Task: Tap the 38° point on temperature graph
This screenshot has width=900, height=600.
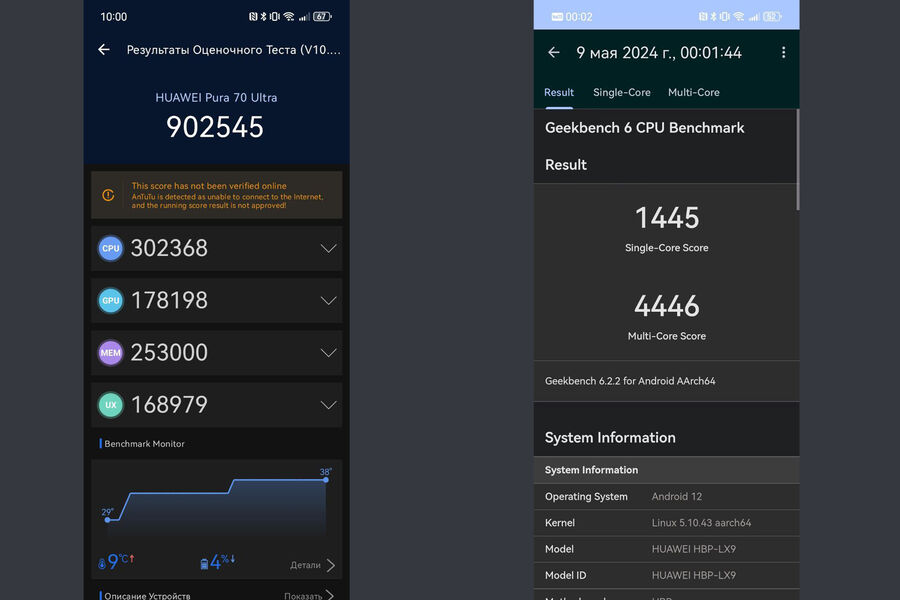Action: (325, 479)
